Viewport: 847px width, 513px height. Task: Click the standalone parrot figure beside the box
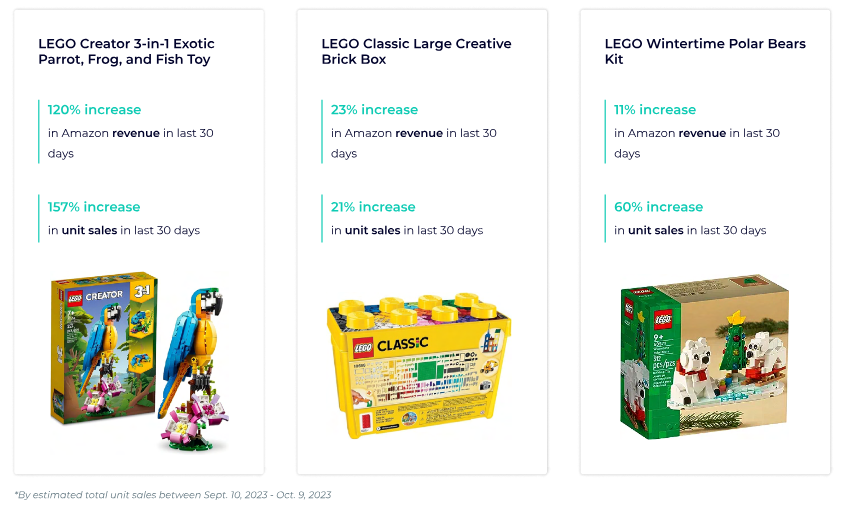[x=195, y=369]
